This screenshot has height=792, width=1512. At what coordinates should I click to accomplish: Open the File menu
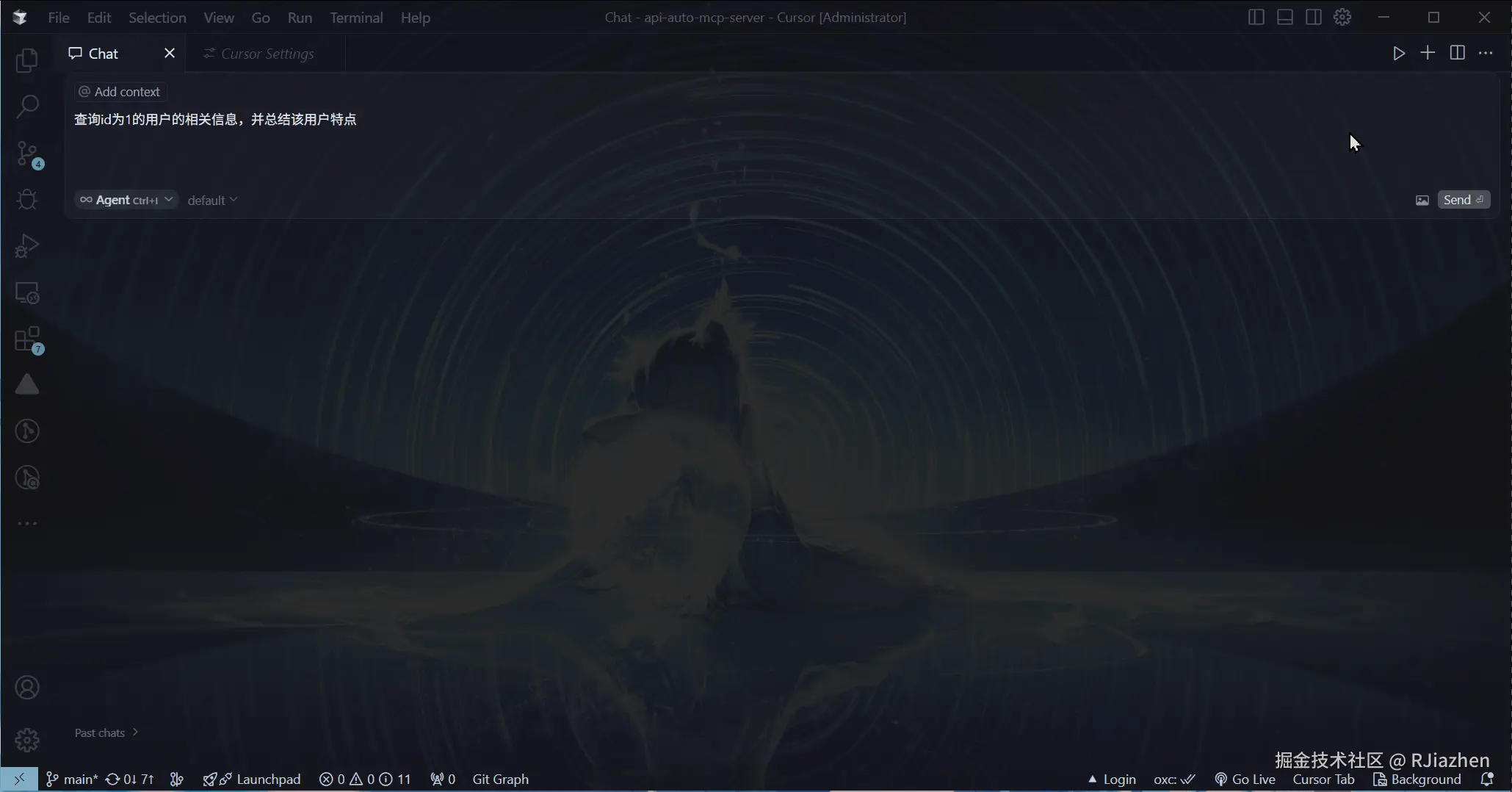(59, 18)
